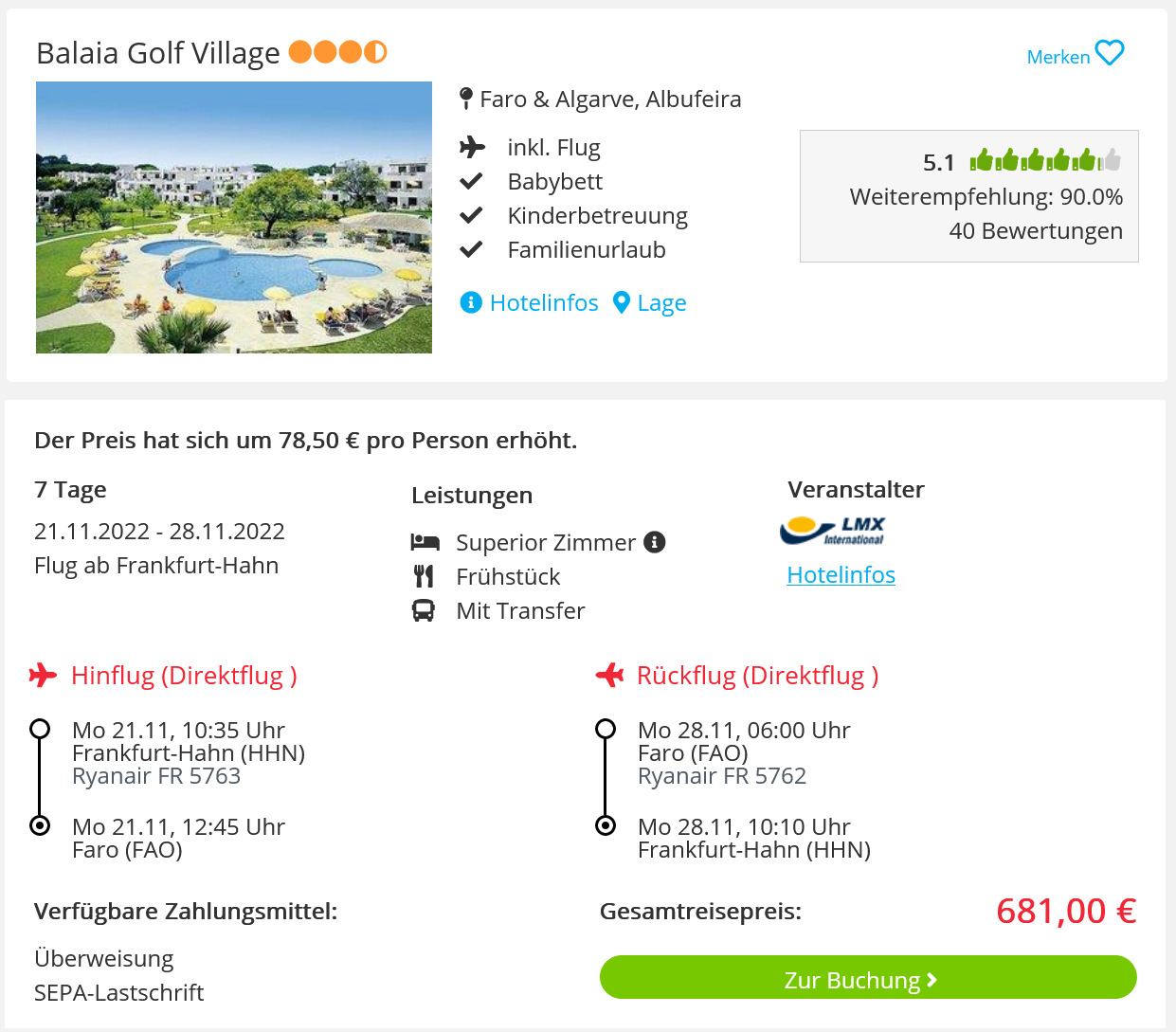Click the Kinderbetreuung checkmark
Viewport: 1176px width, 1032px height.
[x=471, y=215]
